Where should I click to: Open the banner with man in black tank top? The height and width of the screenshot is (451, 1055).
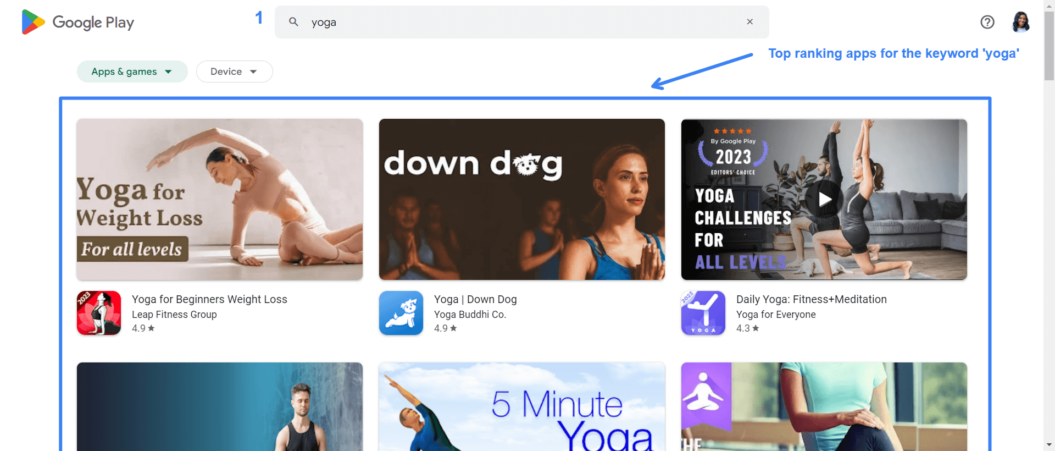219,407
